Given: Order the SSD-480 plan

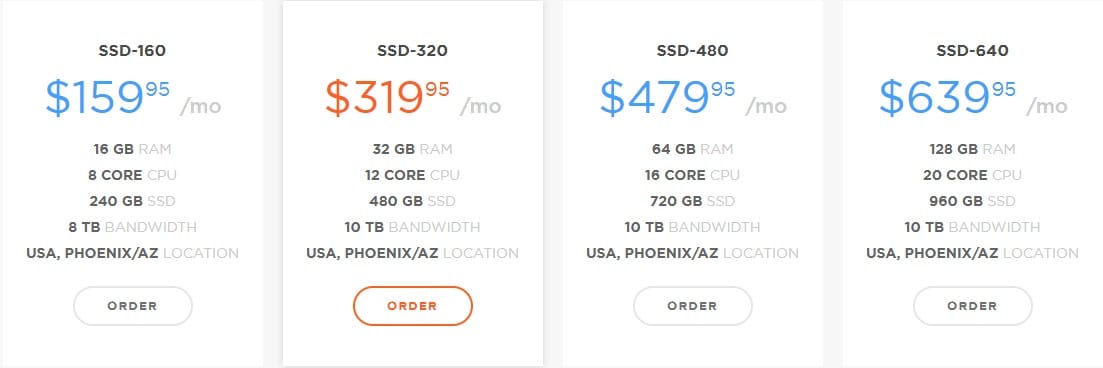Looking at the screenshot, I should tap(692, 306).
